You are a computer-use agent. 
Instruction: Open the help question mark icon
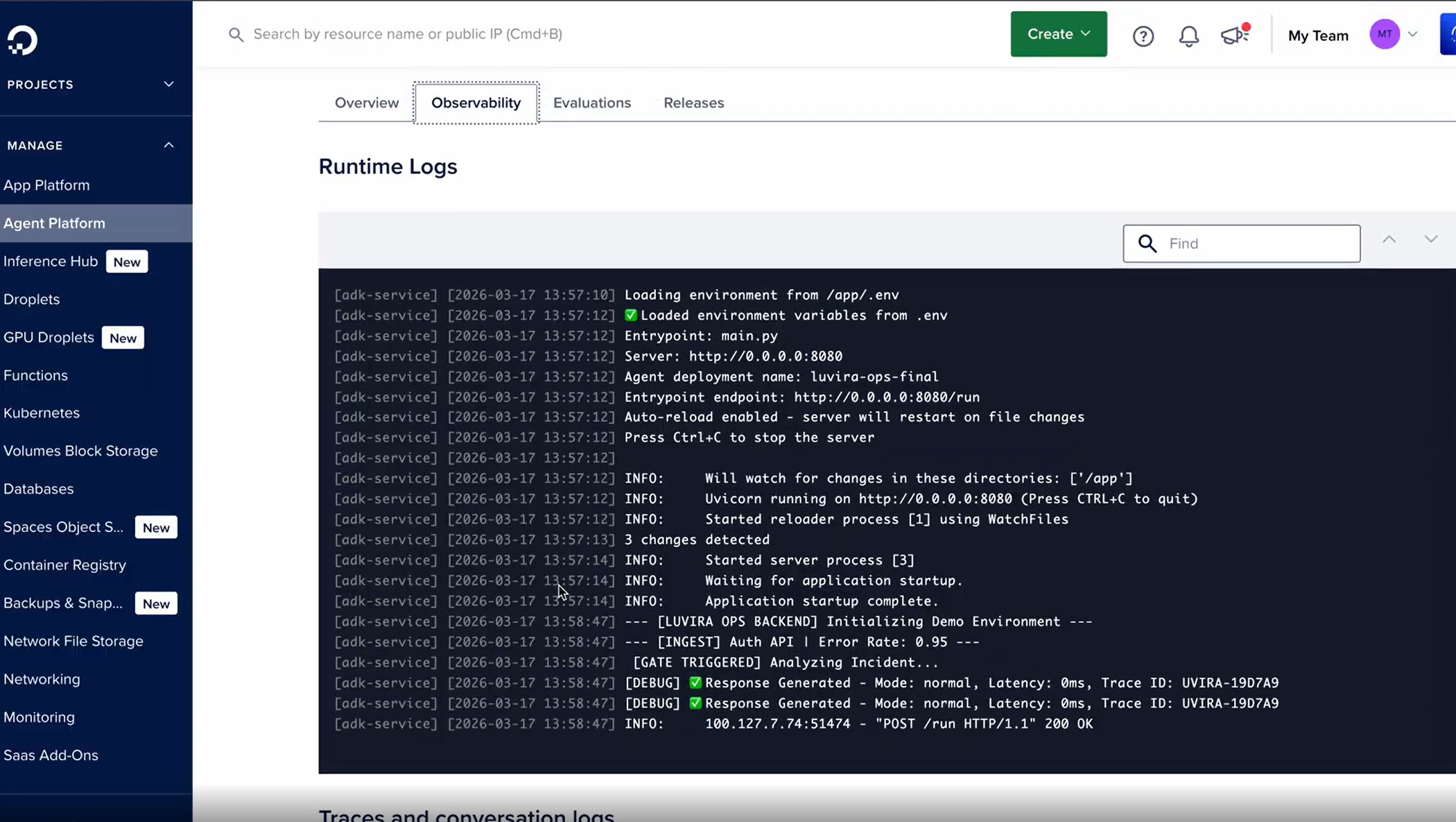tap(1143, 35)
